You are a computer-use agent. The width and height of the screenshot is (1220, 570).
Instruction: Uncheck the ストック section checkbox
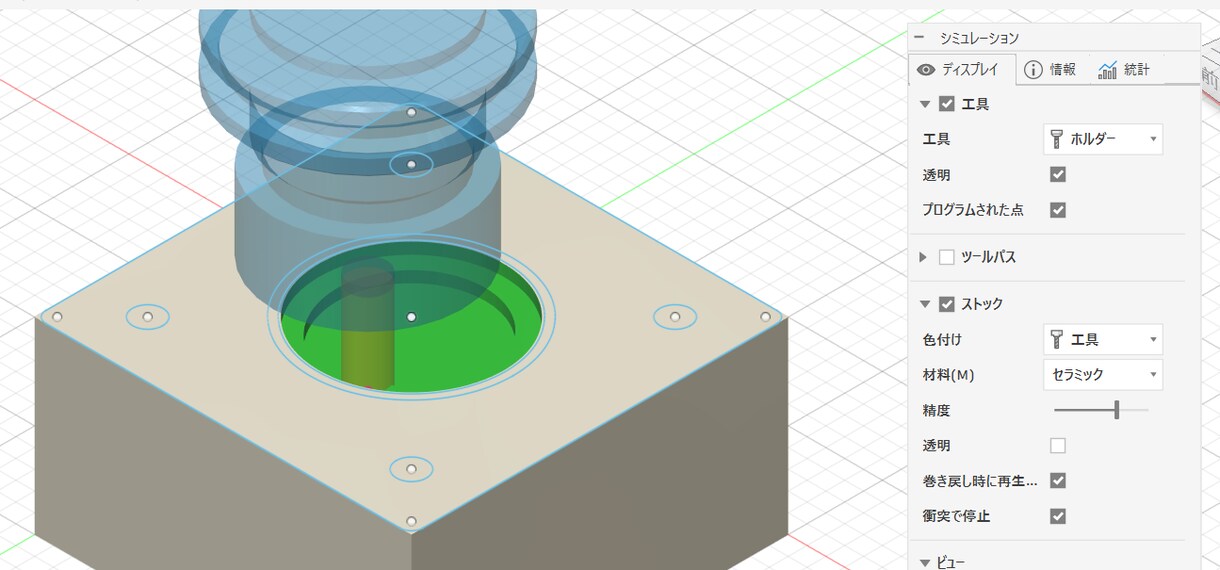coord(947,304)
